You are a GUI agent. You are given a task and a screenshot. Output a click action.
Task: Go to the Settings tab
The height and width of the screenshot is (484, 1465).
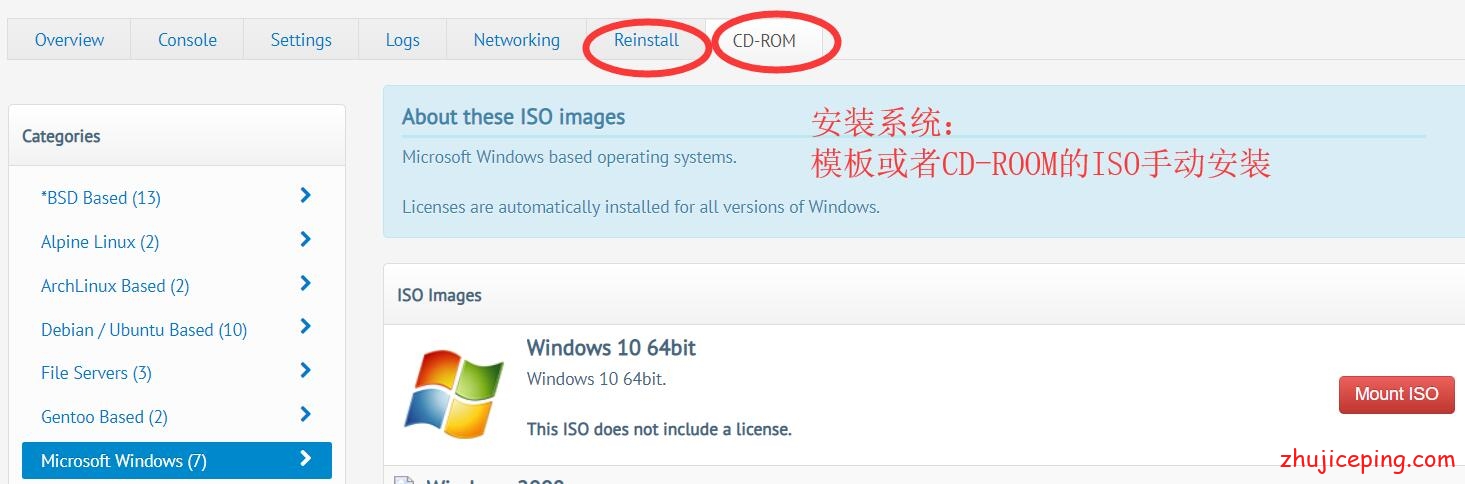click(301, 40)
